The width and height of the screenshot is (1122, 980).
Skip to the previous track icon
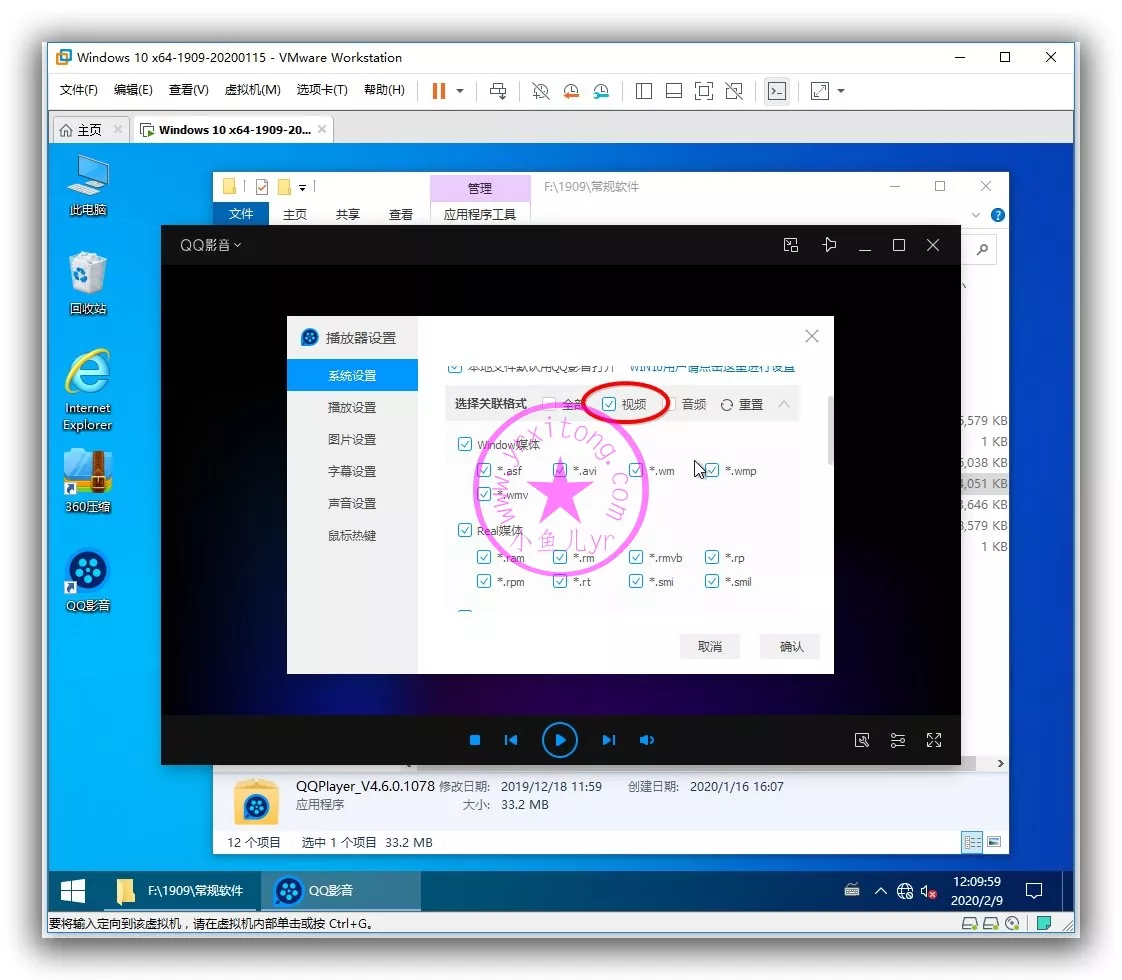point(511,740)
